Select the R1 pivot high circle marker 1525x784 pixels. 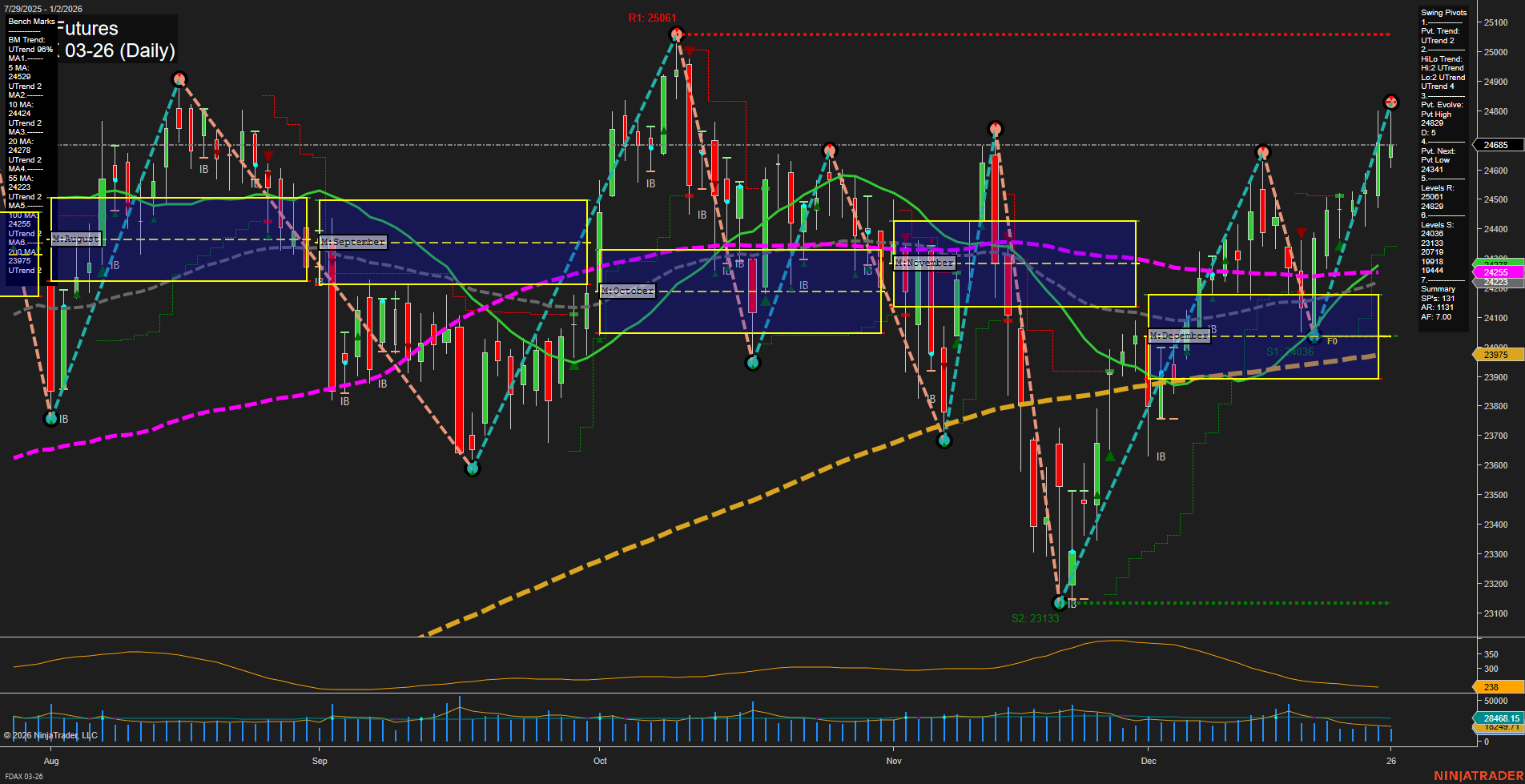[x=675, y=33]
